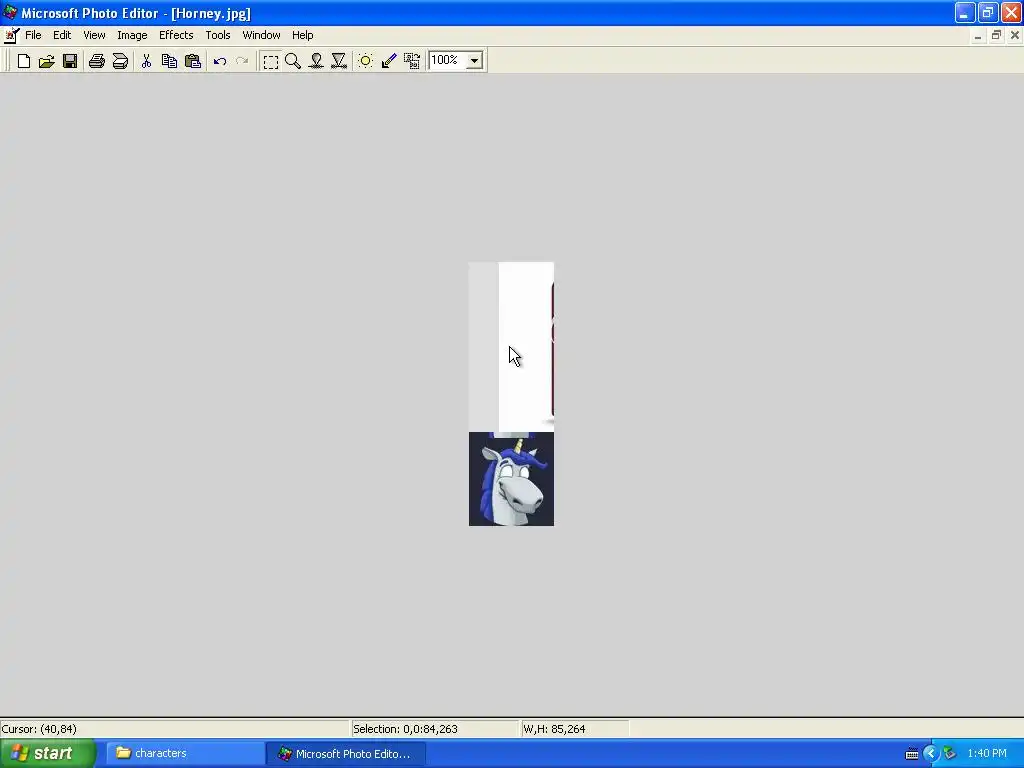Switch to characters folder taskbar button
This screenshot has height=768, width=1024.
pos(184,754)
